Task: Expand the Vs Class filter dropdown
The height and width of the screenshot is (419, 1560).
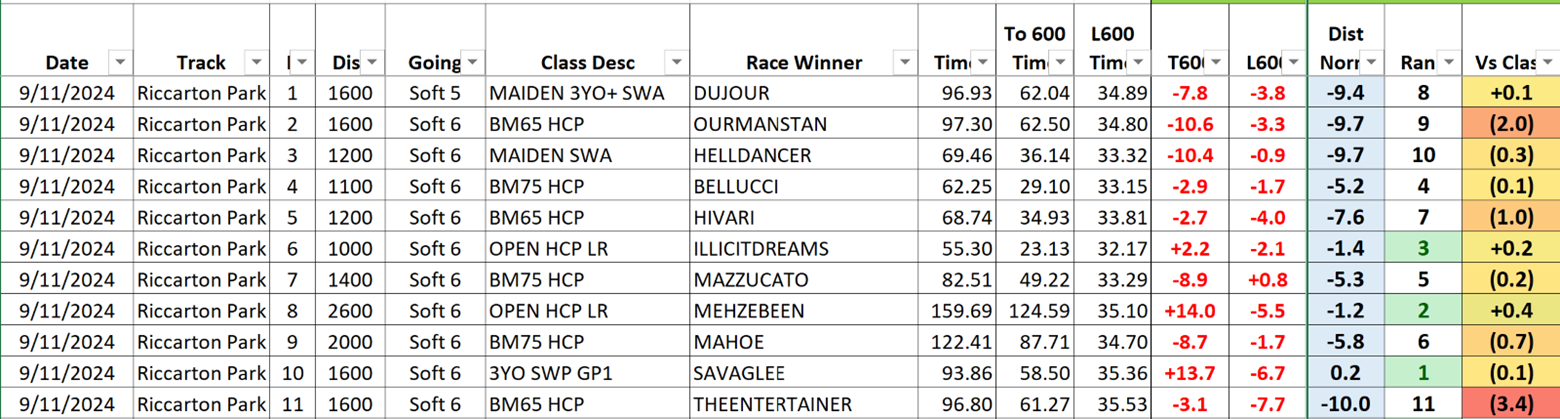Action: pyautogui.click(x=1546, y=62)
